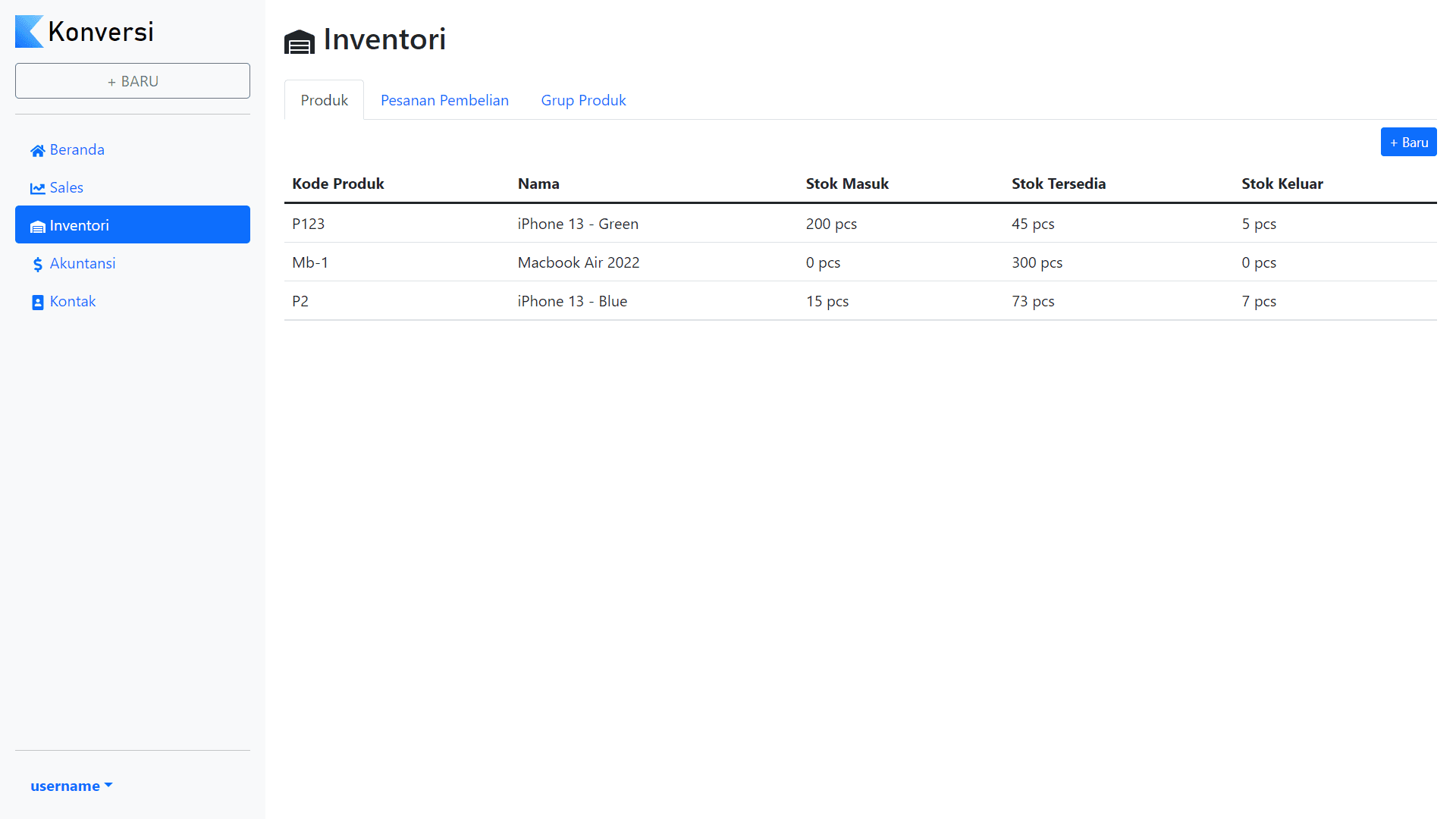The width and height of the screenshot is (1456, 819).
Task: Click the Beranda home icon
Action: pyautogui.click(x=37, y=151)
